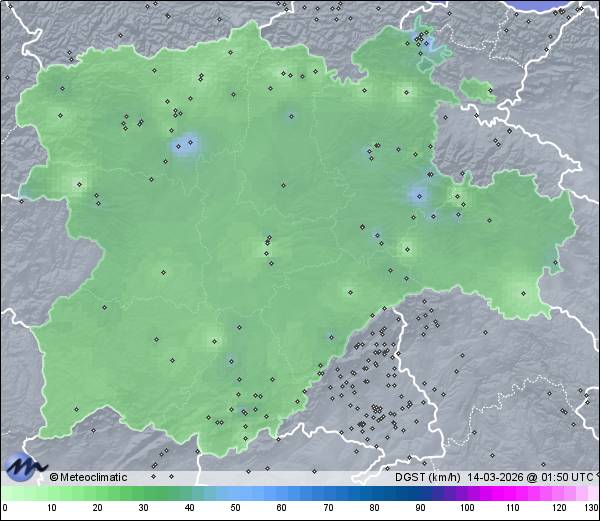Pick the 70 km/h legend label

pos(328,509)
